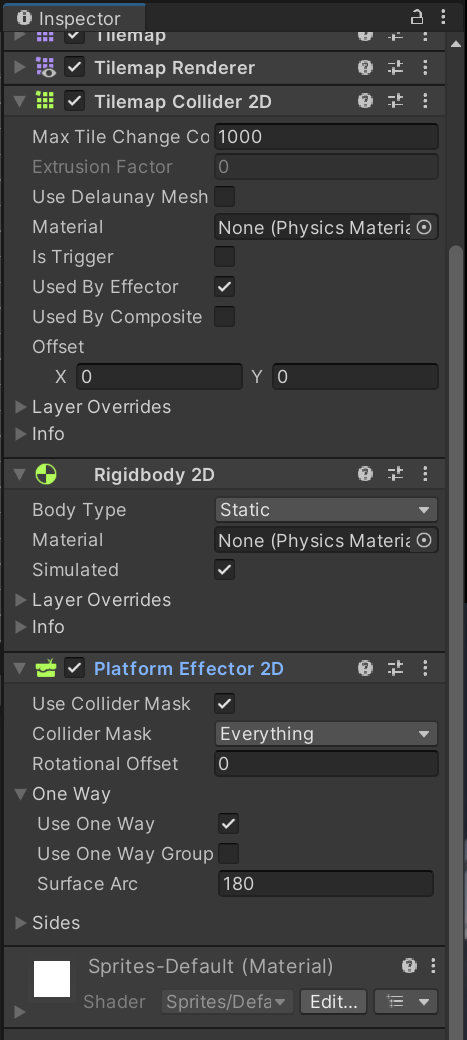Click the Offset Y field

point(355,377)
